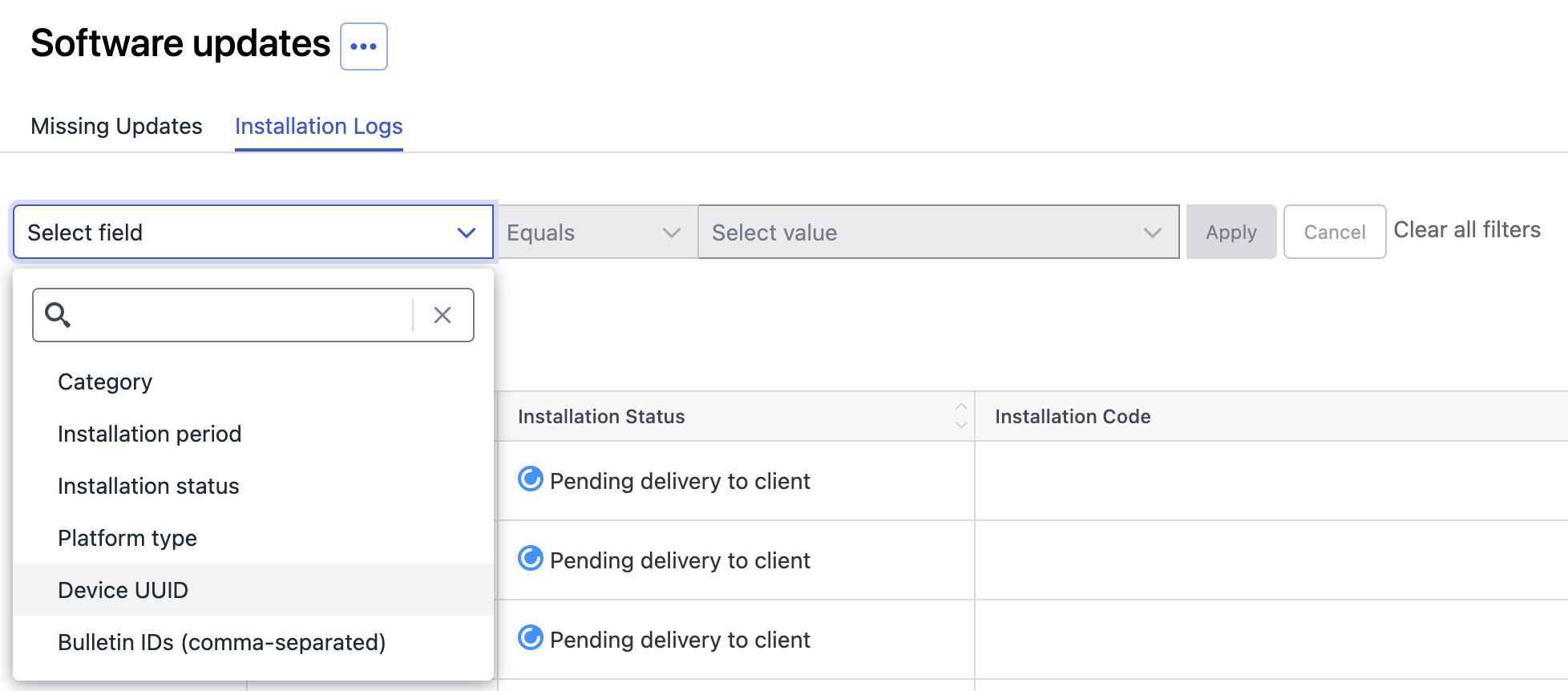Click the magnifier icon in dropdown search
Screen dimensions: 1568x691
58,315
